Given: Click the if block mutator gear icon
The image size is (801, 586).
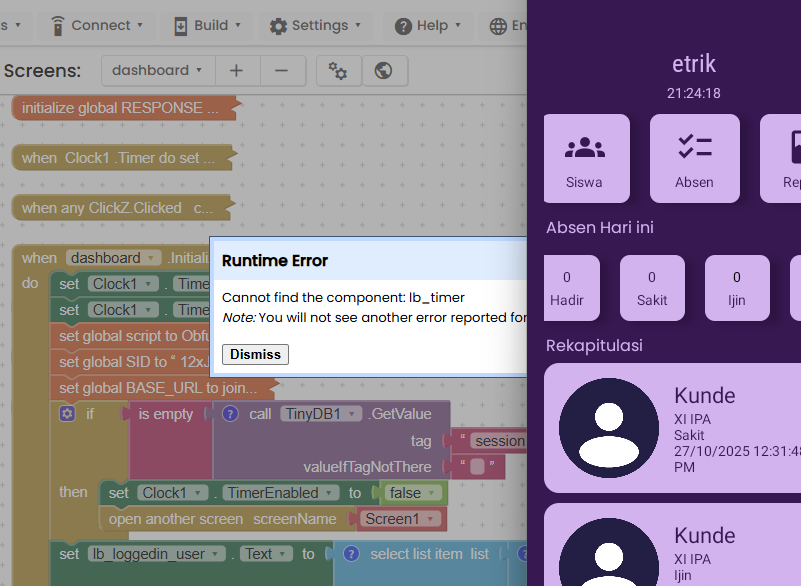Looking at the screenshot, I should pyautogui.click(x=67, y=414).
